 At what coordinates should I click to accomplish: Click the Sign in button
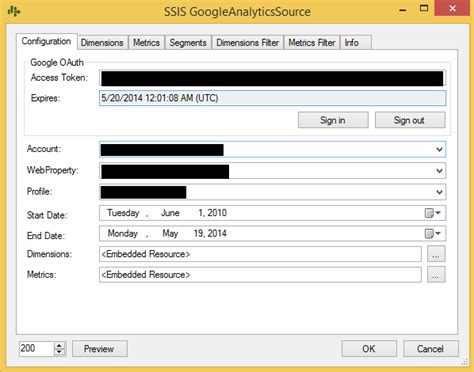(x=333, y=120)
